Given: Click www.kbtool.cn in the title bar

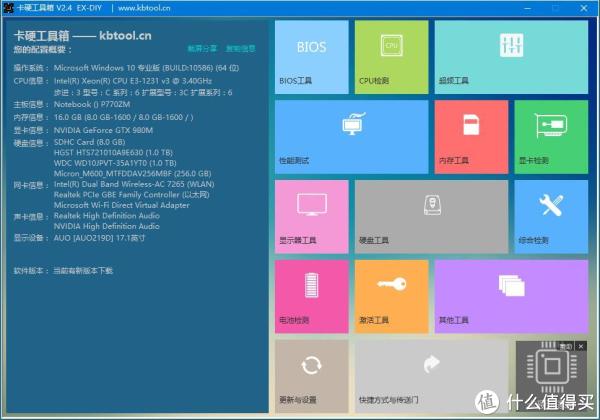Looking at the screenshot, I should click(144, 8).
